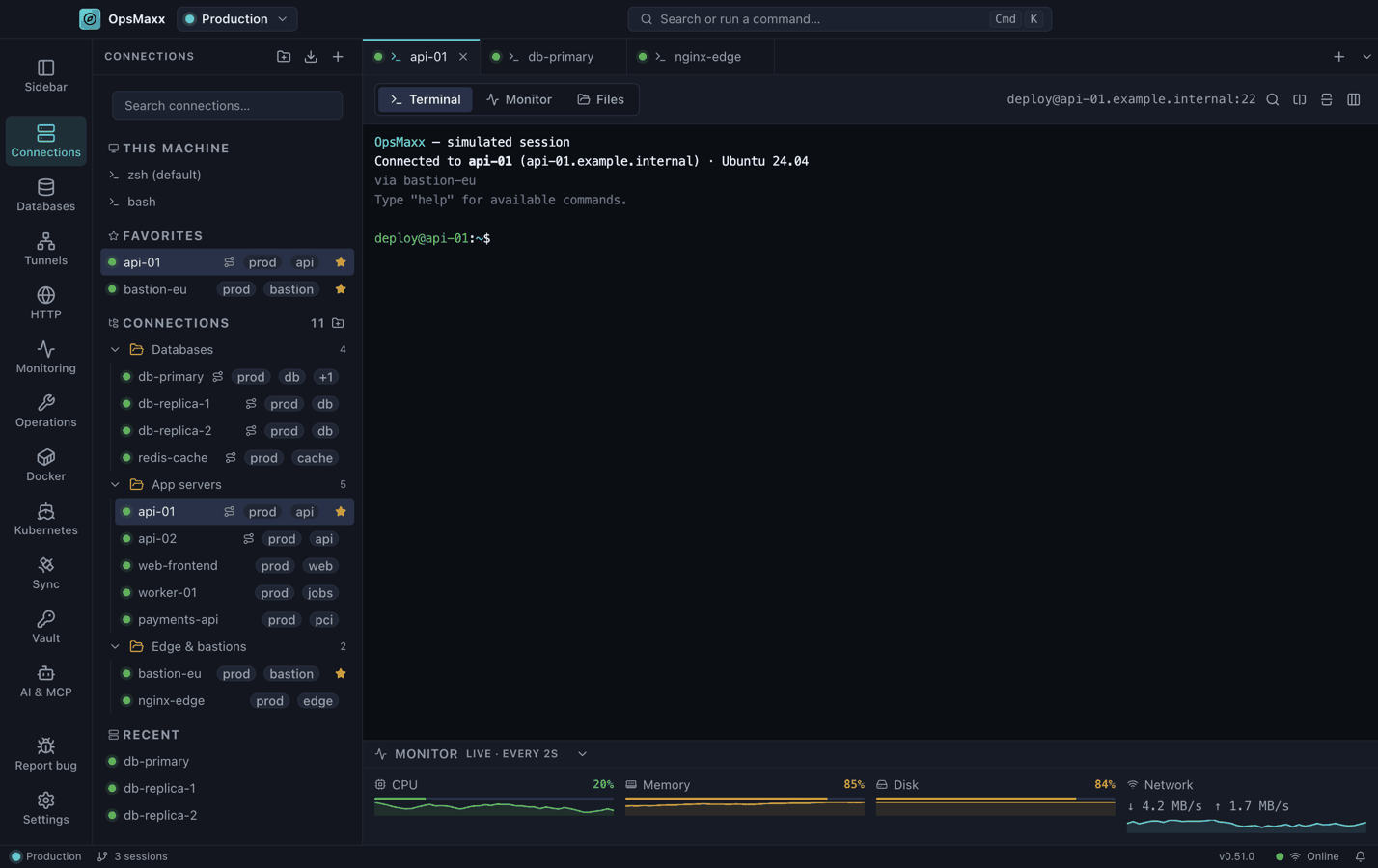Screen dimensions: 1378x868
Task: Click the Online status indicator
Action: [1307, 856]
